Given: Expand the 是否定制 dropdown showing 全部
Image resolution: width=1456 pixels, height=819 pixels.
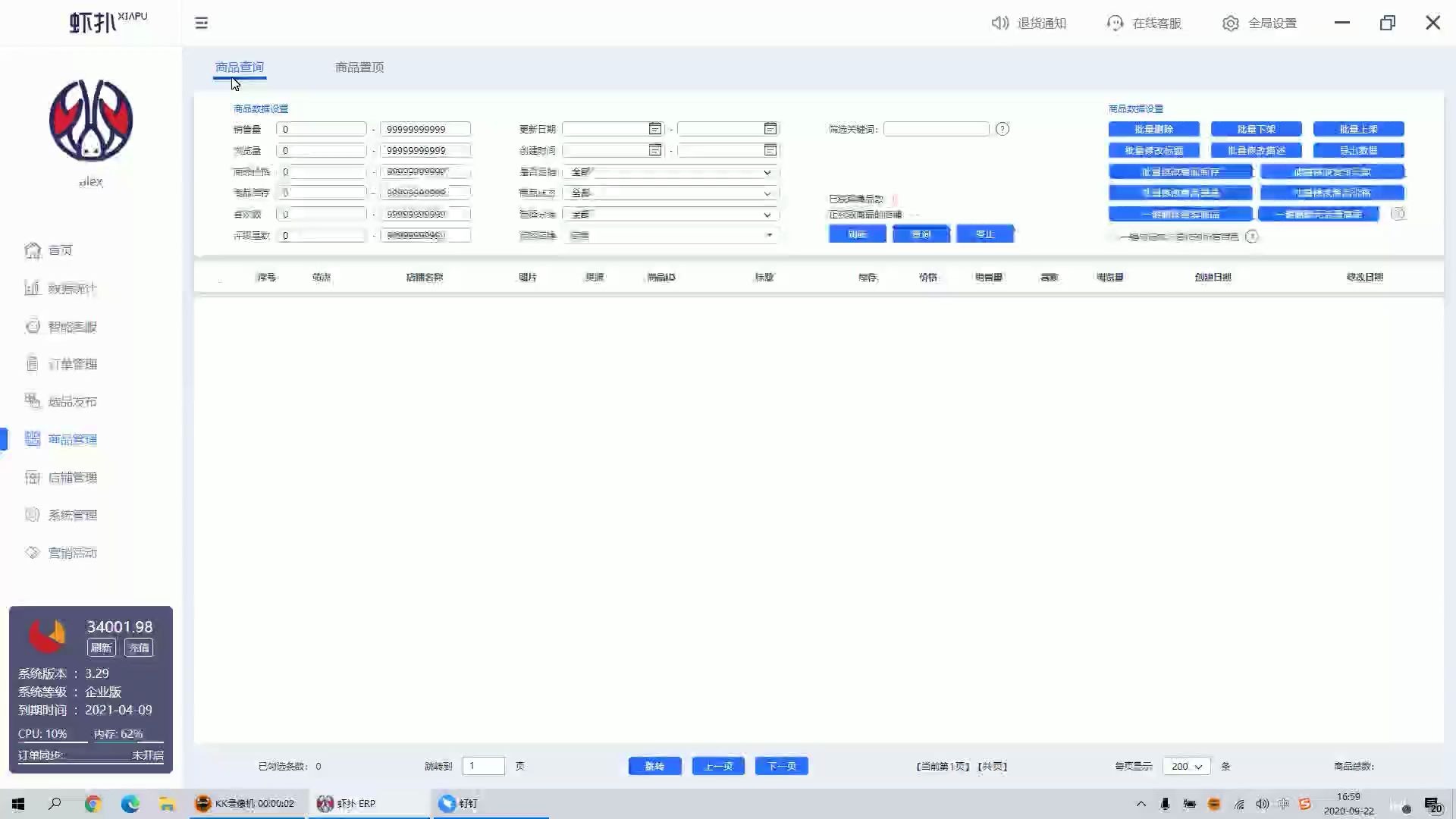Looking at the screenshot, I should 670,172.
